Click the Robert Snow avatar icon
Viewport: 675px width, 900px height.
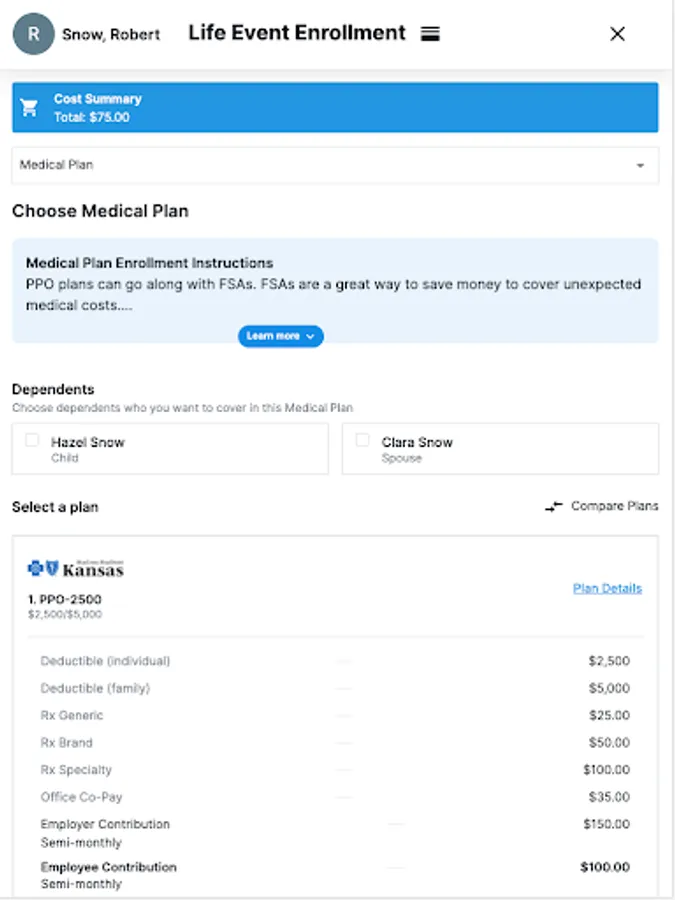[x=33, y=34]
